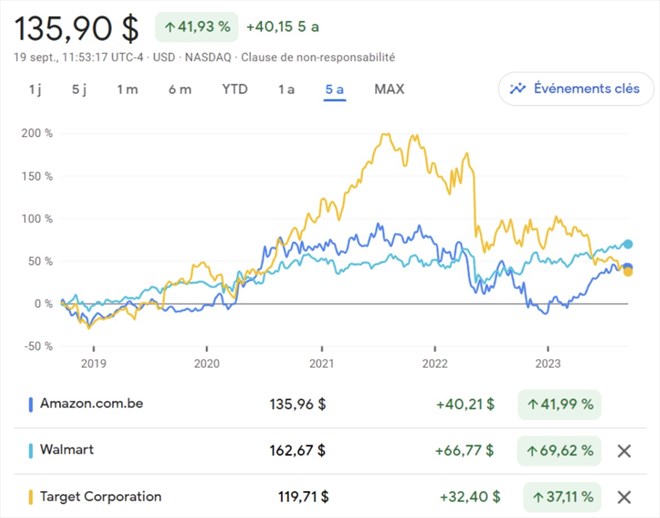Remove Walmart from comparison
The image size is (660, 518).
[x=624, y=451]
